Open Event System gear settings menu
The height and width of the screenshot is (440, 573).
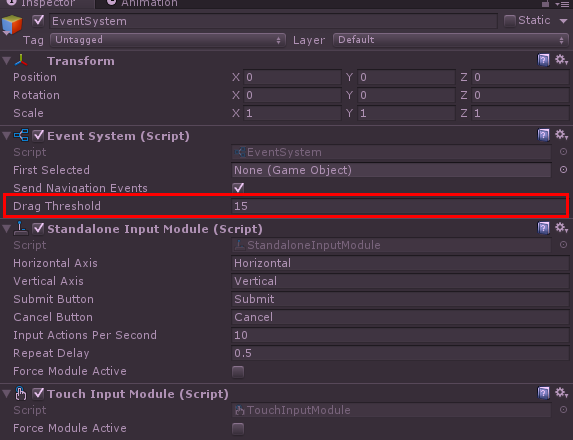coord(562,135)
